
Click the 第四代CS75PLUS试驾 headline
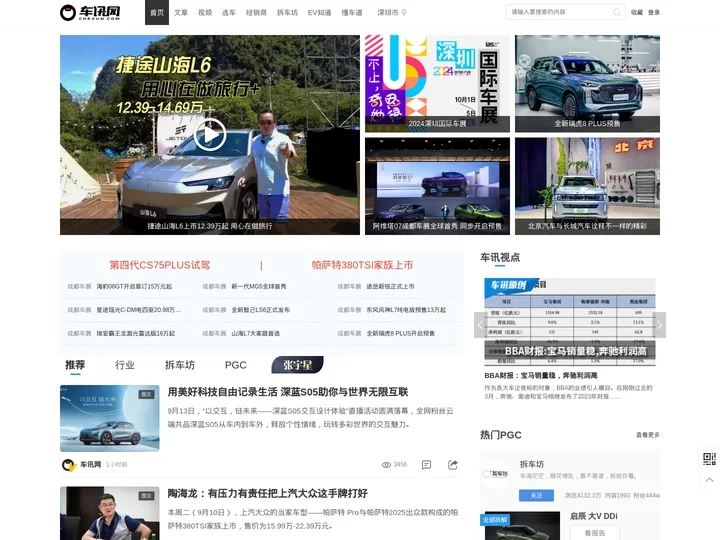click(x=160, y=265)
